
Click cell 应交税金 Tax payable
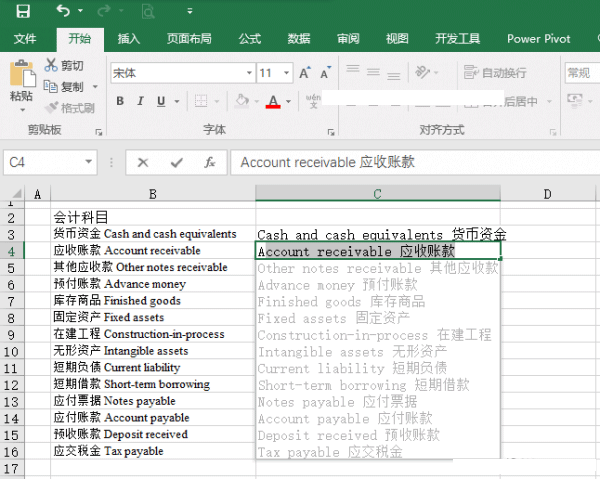(153, 451)
